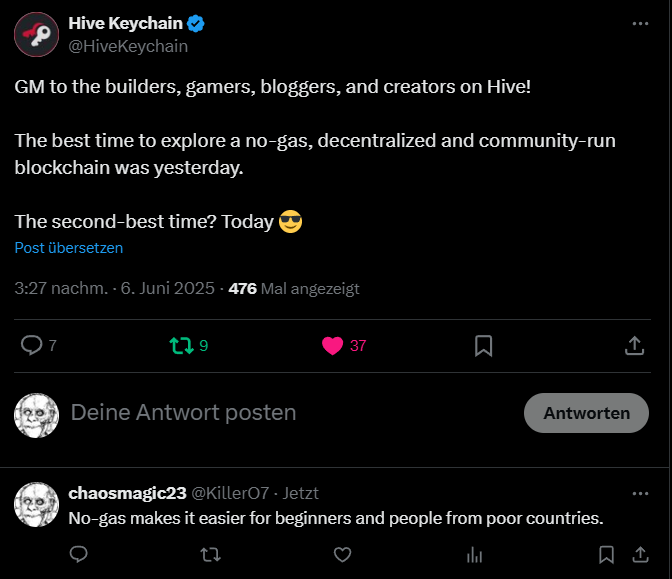
Task: Reply to chaosmagic23's comment
Action: click(x=78, y=554)
